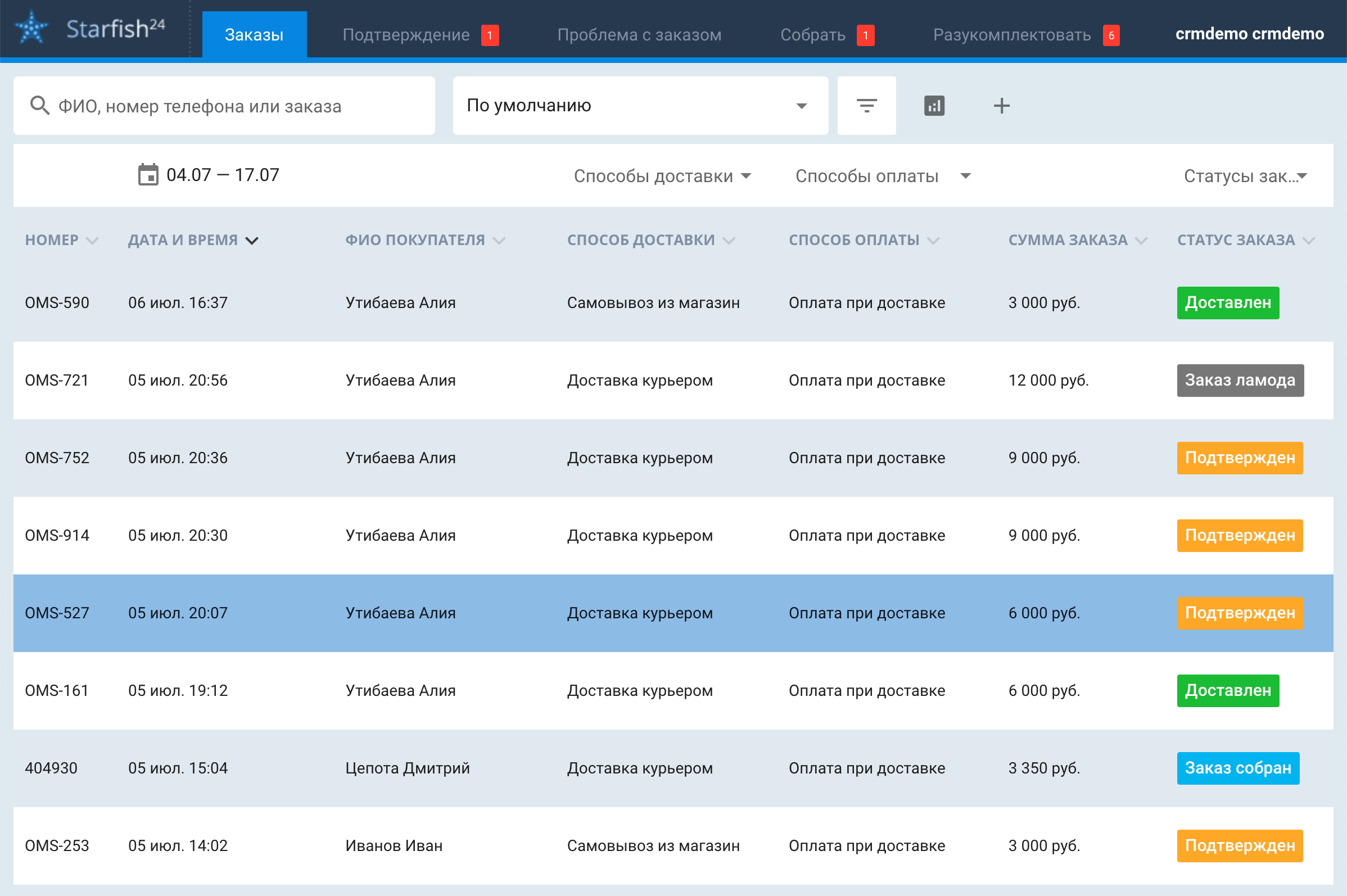Open the filter settings icon
The image size is (1347, 896).
click(866, 106)
